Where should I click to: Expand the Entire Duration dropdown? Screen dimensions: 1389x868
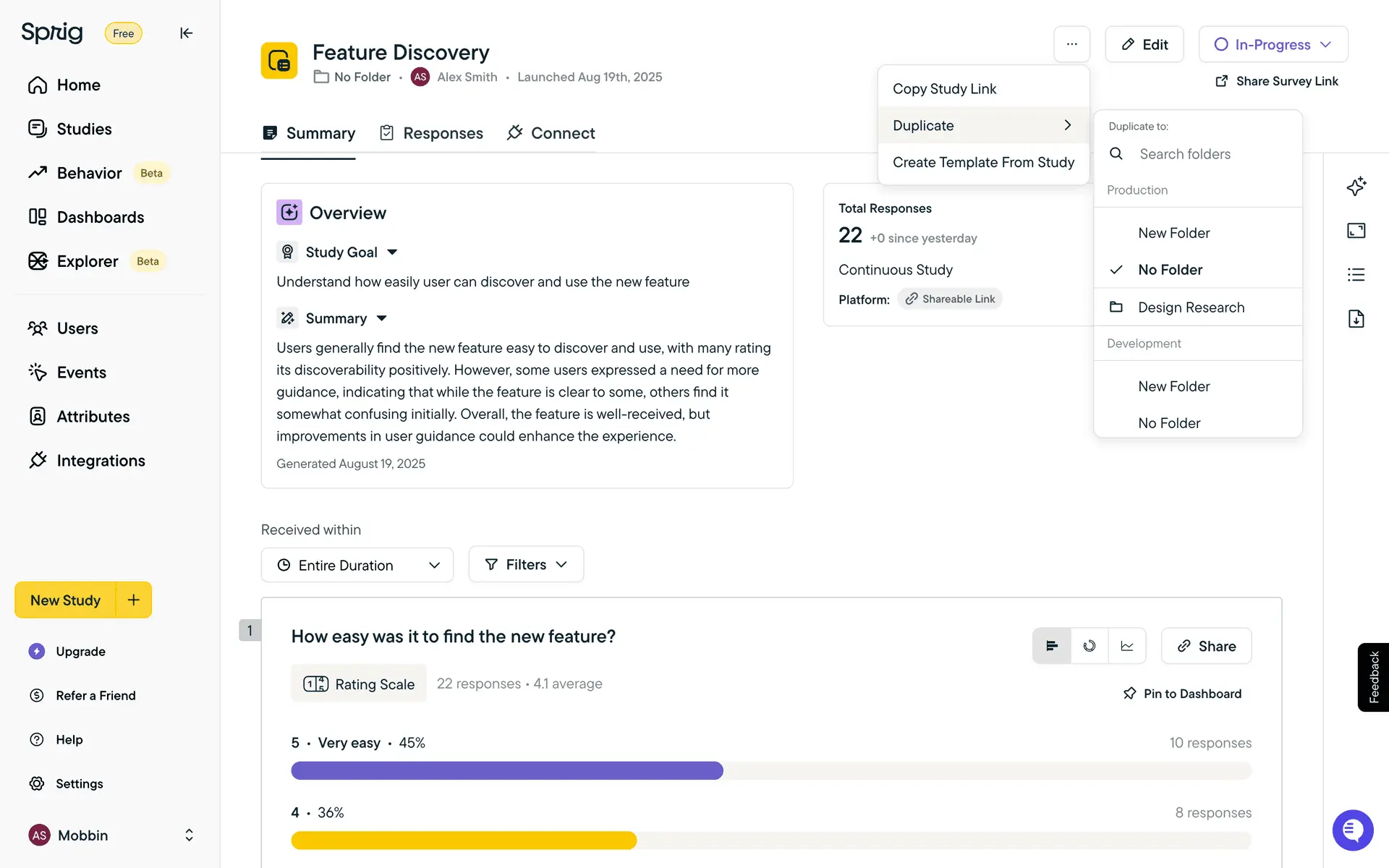coord(357,565)
